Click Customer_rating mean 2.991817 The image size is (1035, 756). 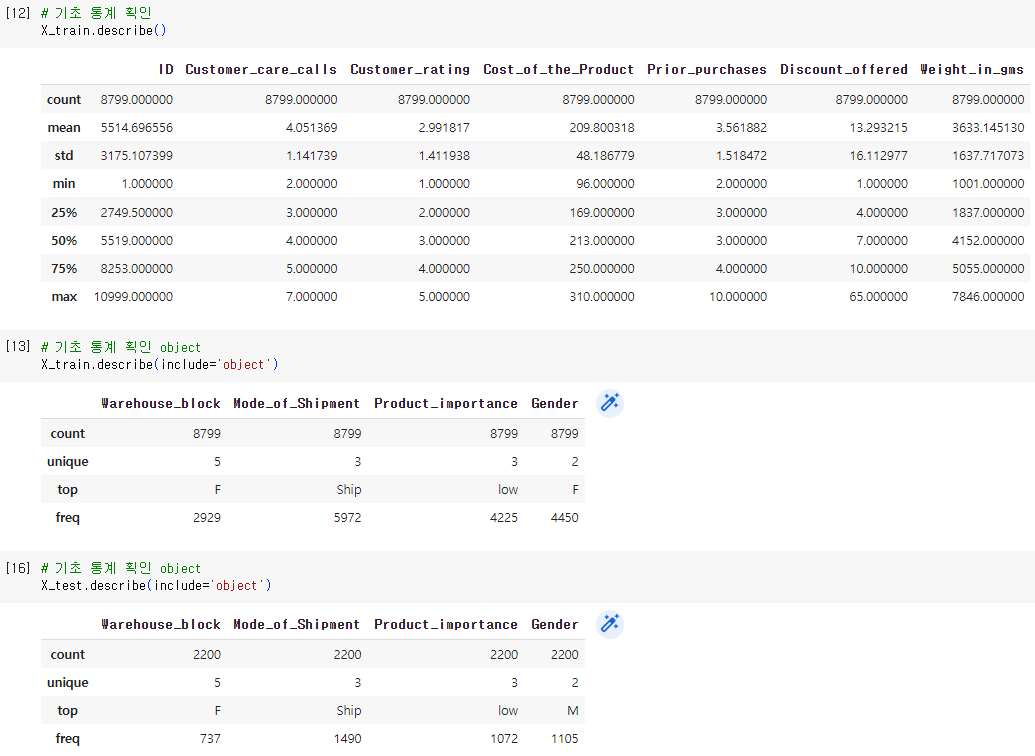(444, 127)
